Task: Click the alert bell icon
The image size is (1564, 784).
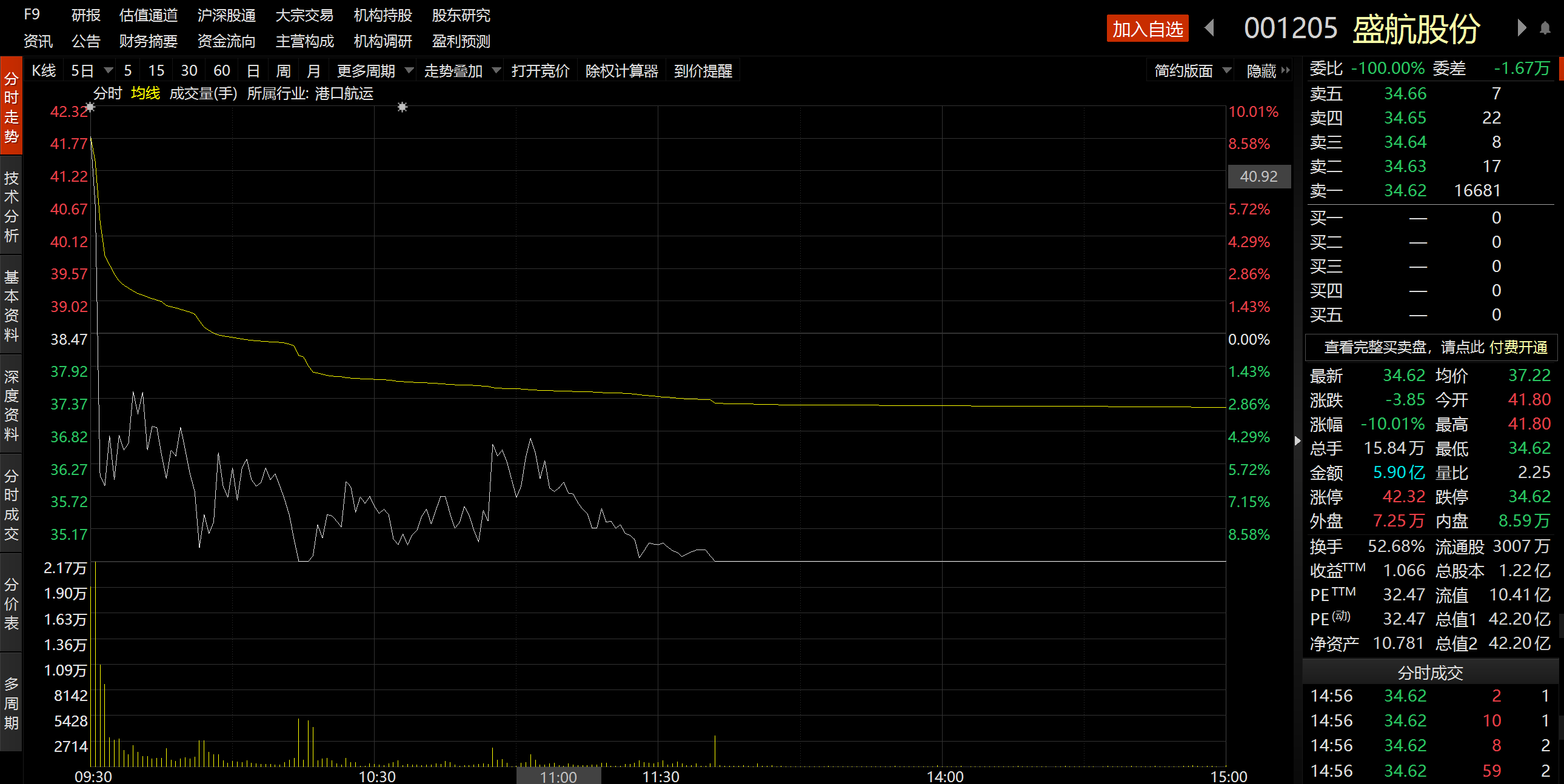Action: (x=1545, y=28)
